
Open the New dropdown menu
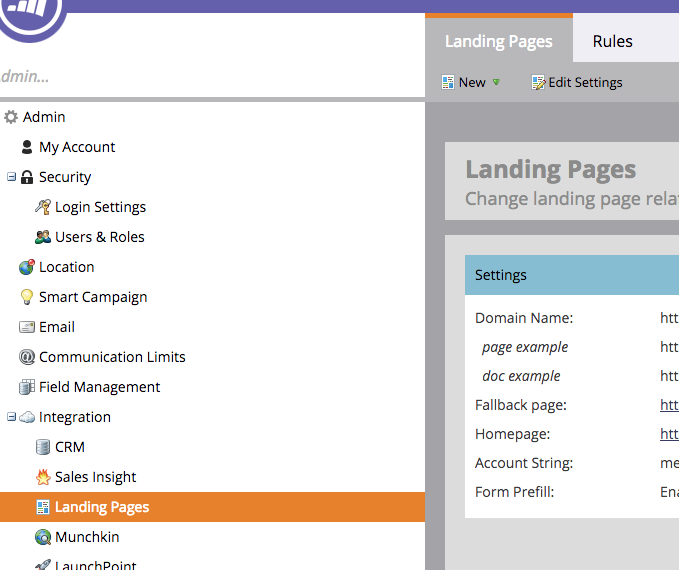[x=471, y=82]
